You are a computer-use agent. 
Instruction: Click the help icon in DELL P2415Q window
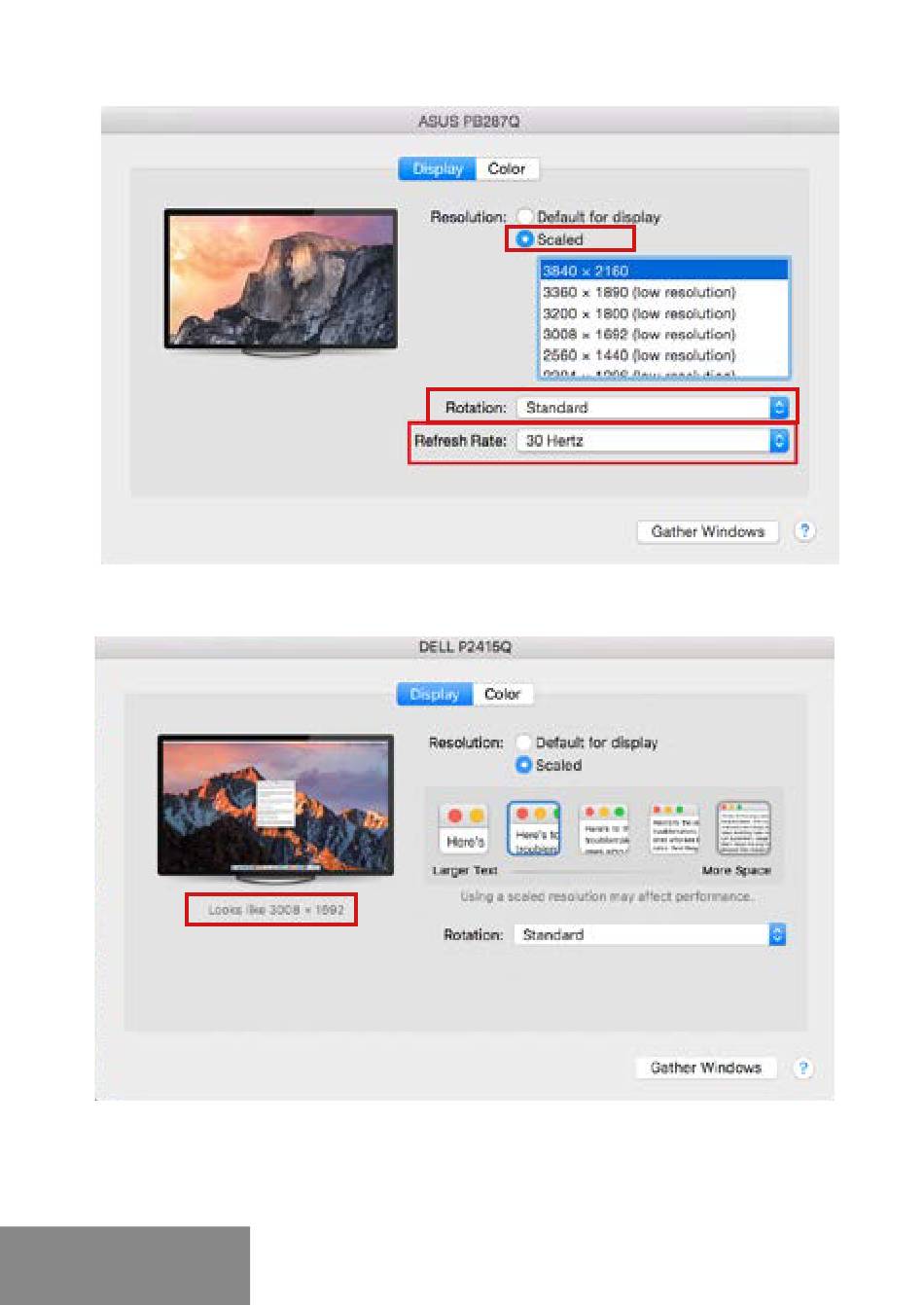[802, 1068]
